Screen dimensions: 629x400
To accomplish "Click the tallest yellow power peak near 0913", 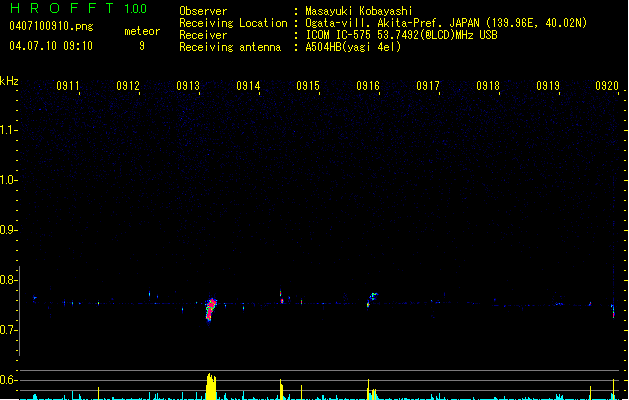I will coord(211,386).
